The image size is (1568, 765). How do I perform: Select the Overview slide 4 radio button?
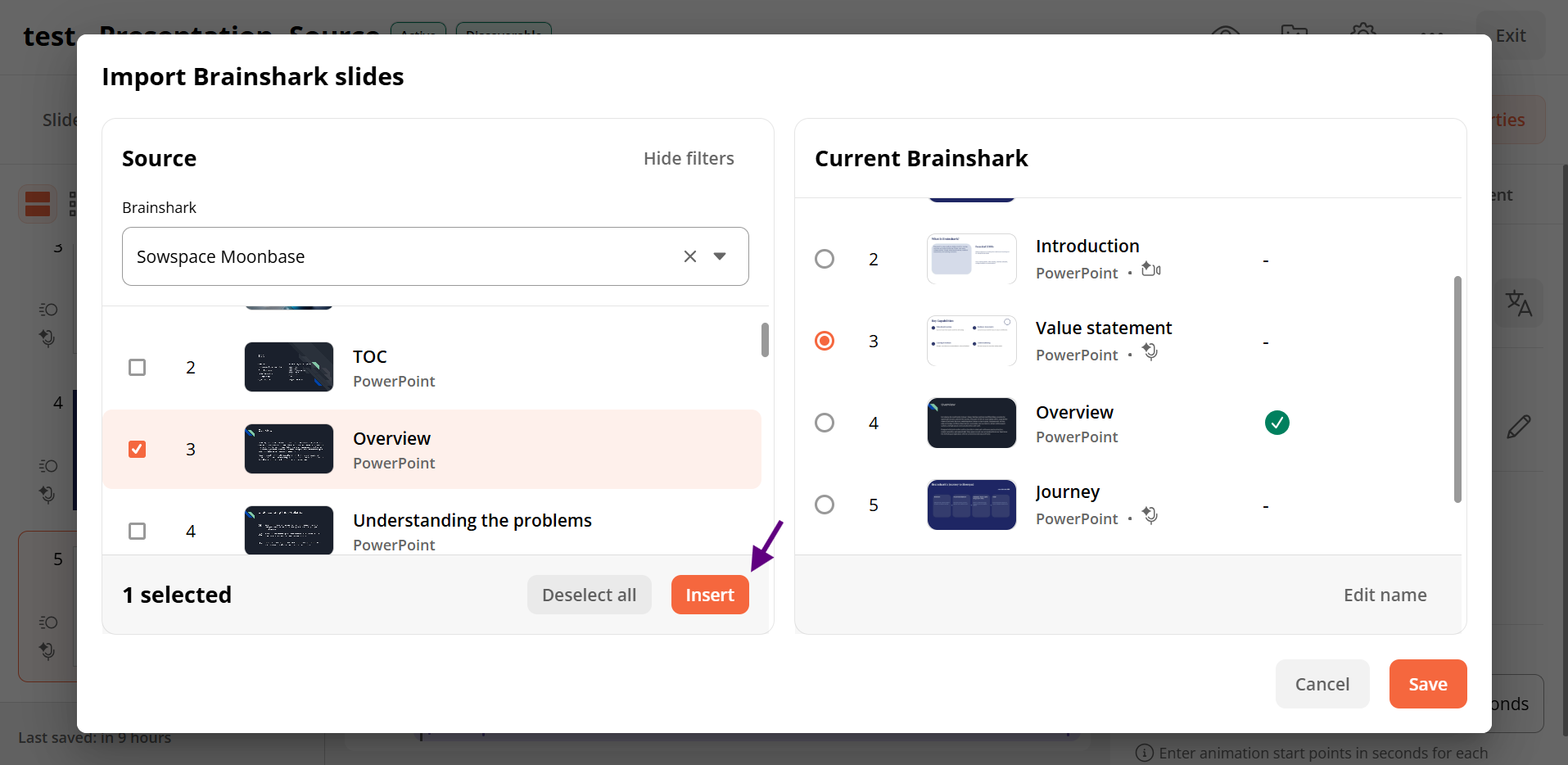[825, 423]
